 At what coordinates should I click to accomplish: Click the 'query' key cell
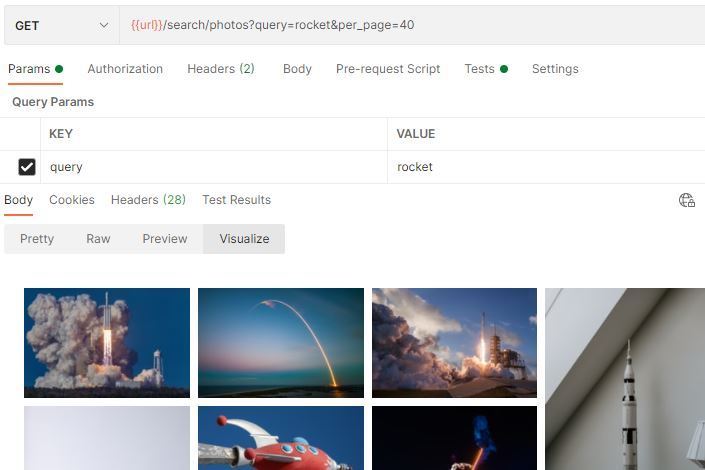pos(214,167)
